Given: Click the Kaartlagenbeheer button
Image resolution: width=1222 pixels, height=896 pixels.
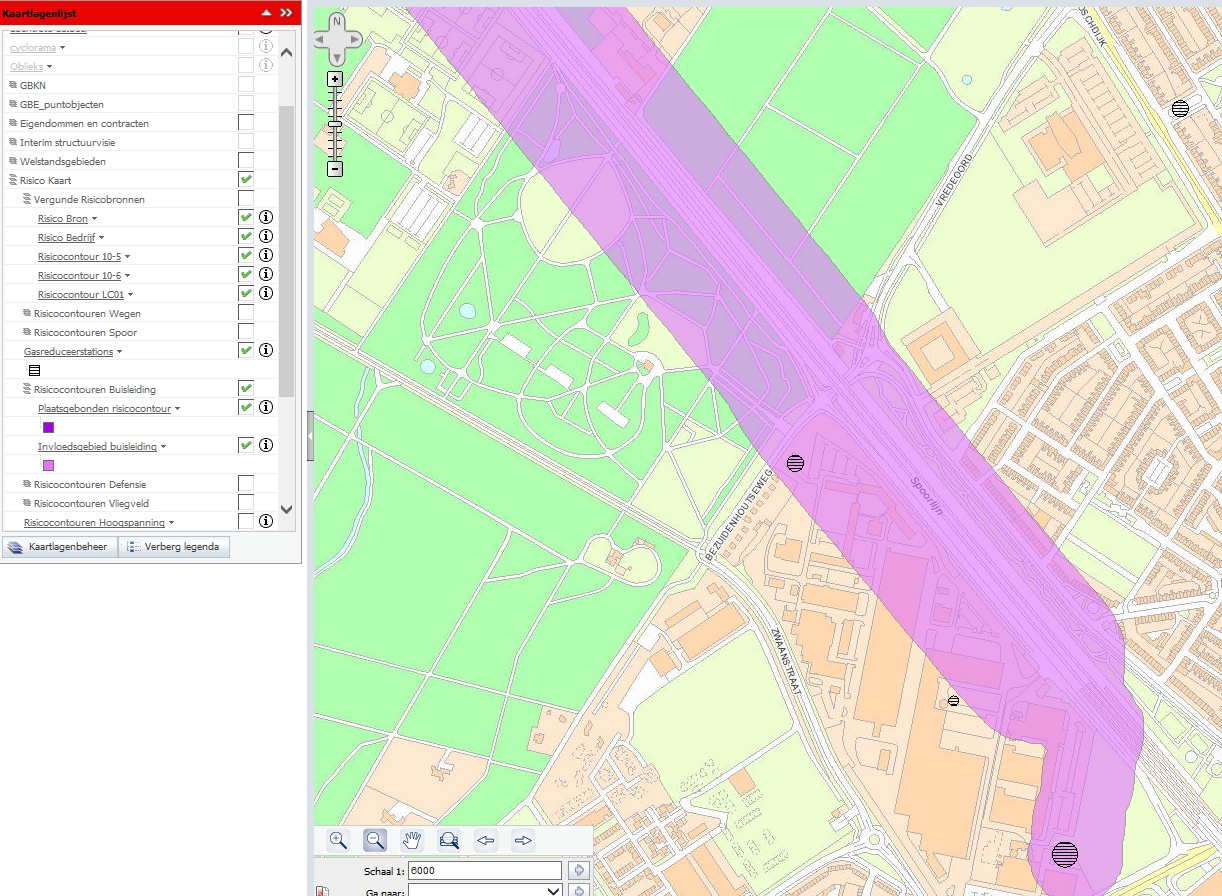Looking at the screenshot, I should point(60,547).
